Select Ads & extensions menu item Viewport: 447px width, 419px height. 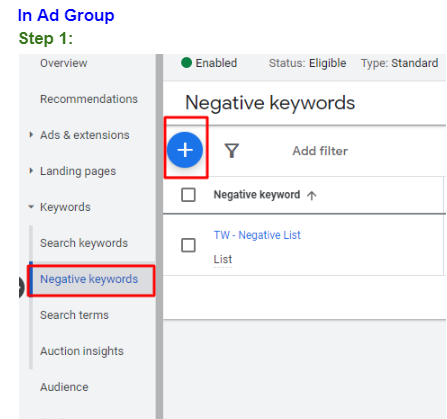[x=85, y=135]
